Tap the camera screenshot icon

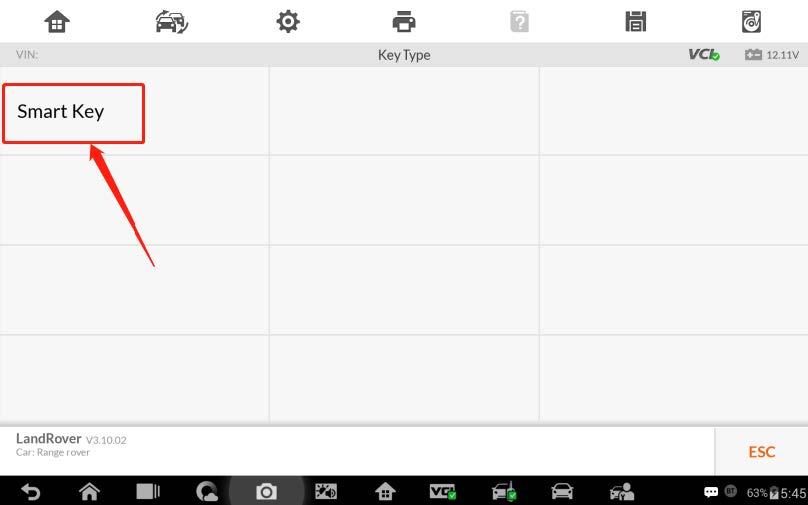266,492
